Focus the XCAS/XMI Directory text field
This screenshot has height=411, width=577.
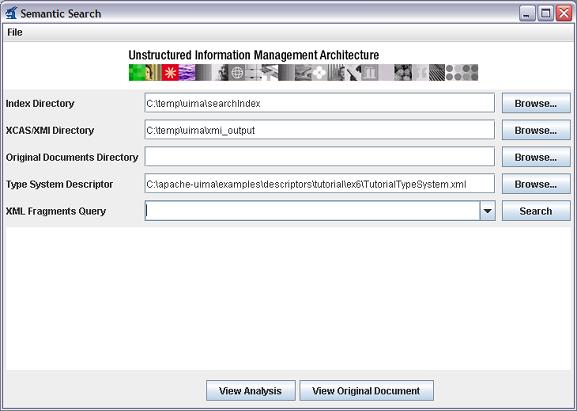(x=319, y=130)
